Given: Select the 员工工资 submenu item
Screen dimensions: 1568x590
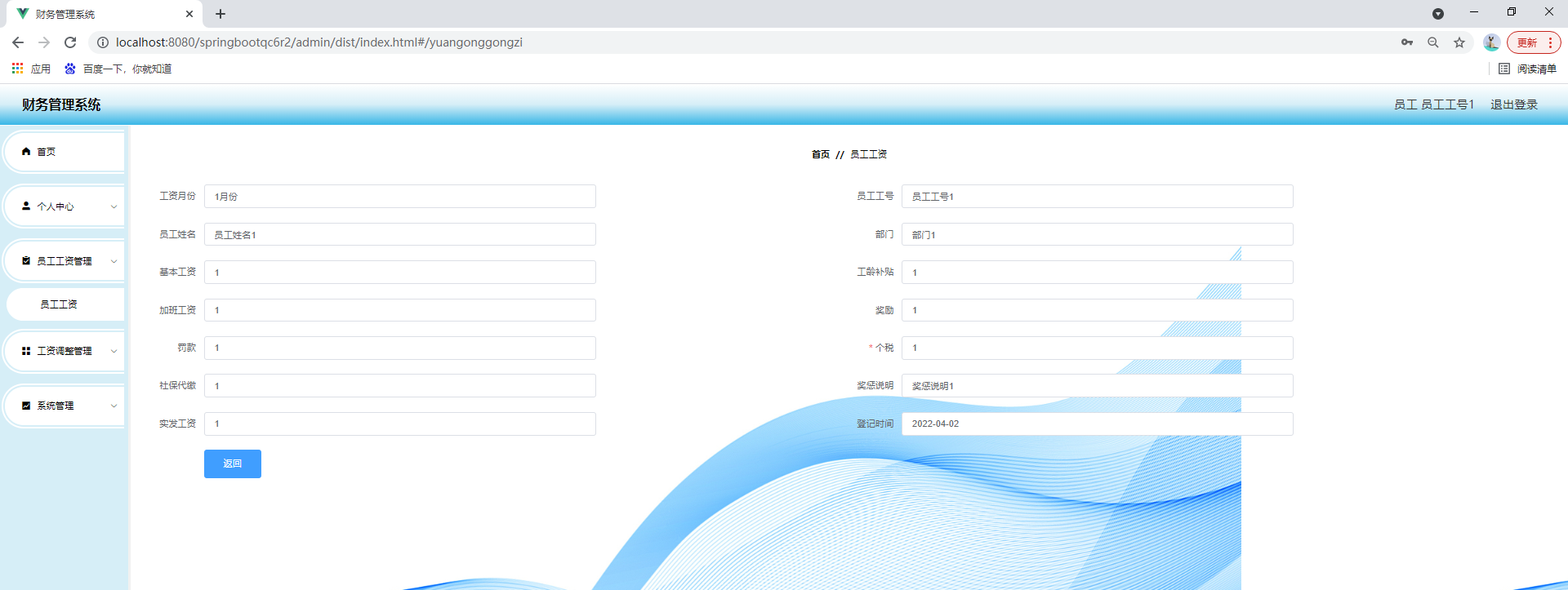Looking at the screenshot, I should point(59,304).
